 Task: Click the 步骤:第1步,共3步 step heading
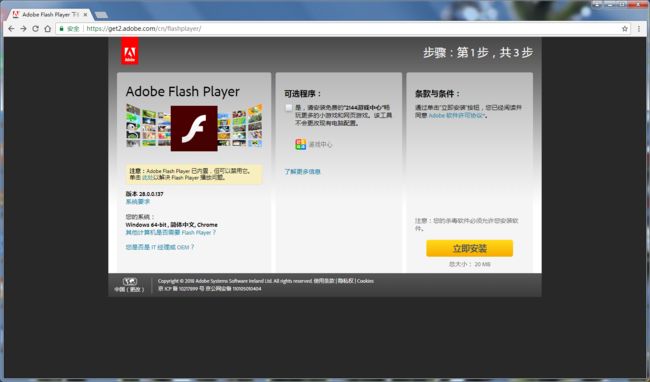pos(478,53)
